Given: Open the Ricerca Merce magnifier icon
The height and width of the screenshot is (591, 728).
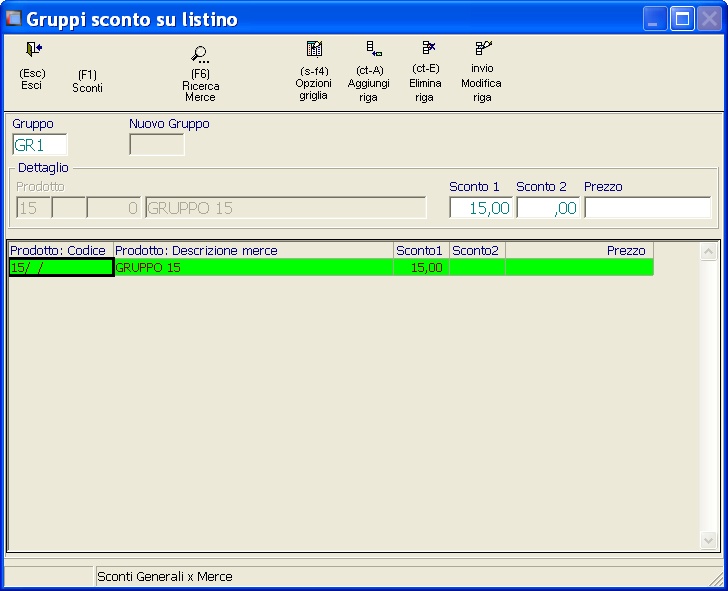Looking at the screenshot, I should (x=200, y=54).
